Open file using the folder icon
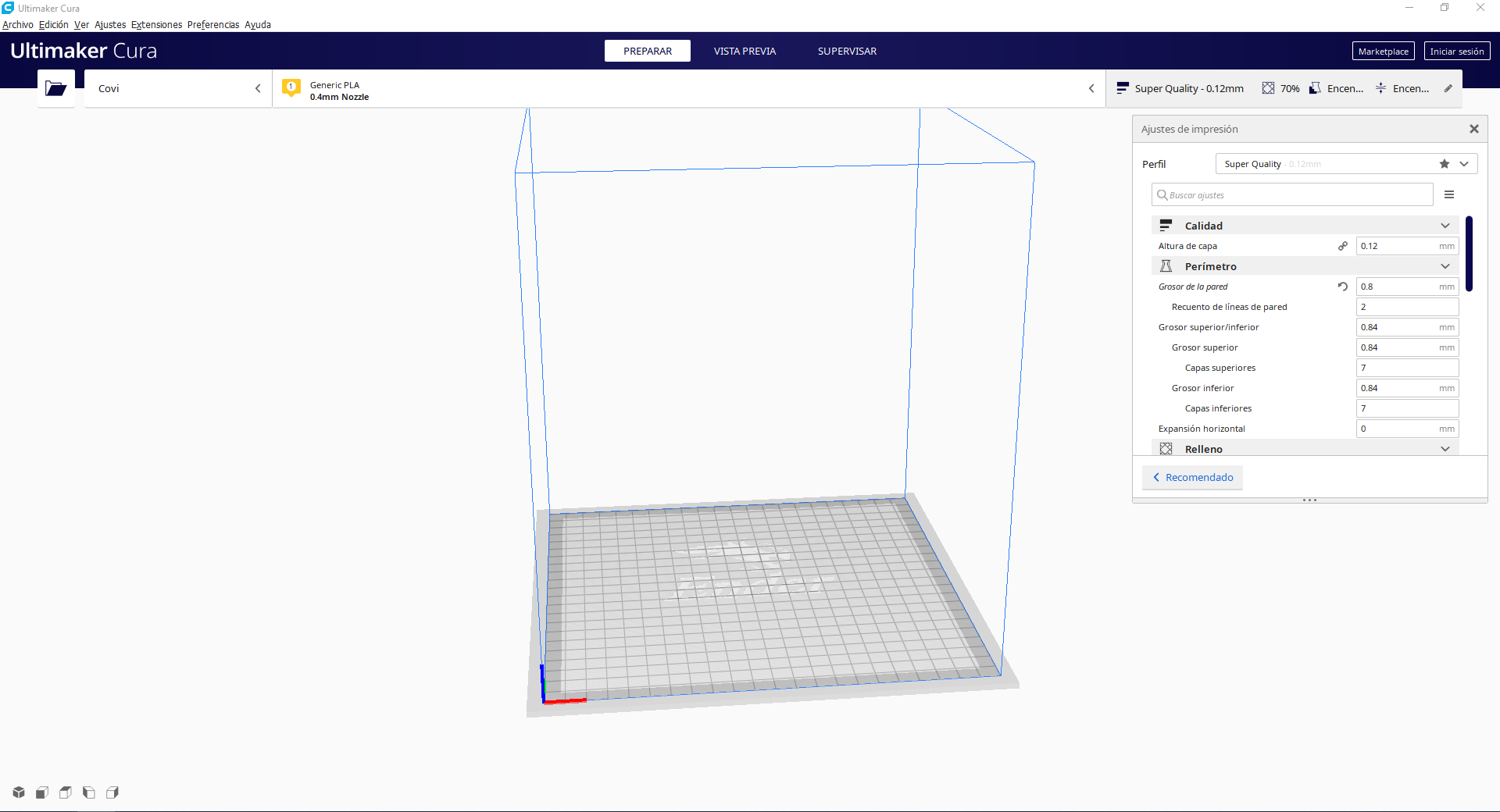The image size is (1500, 812). [55, 88]
